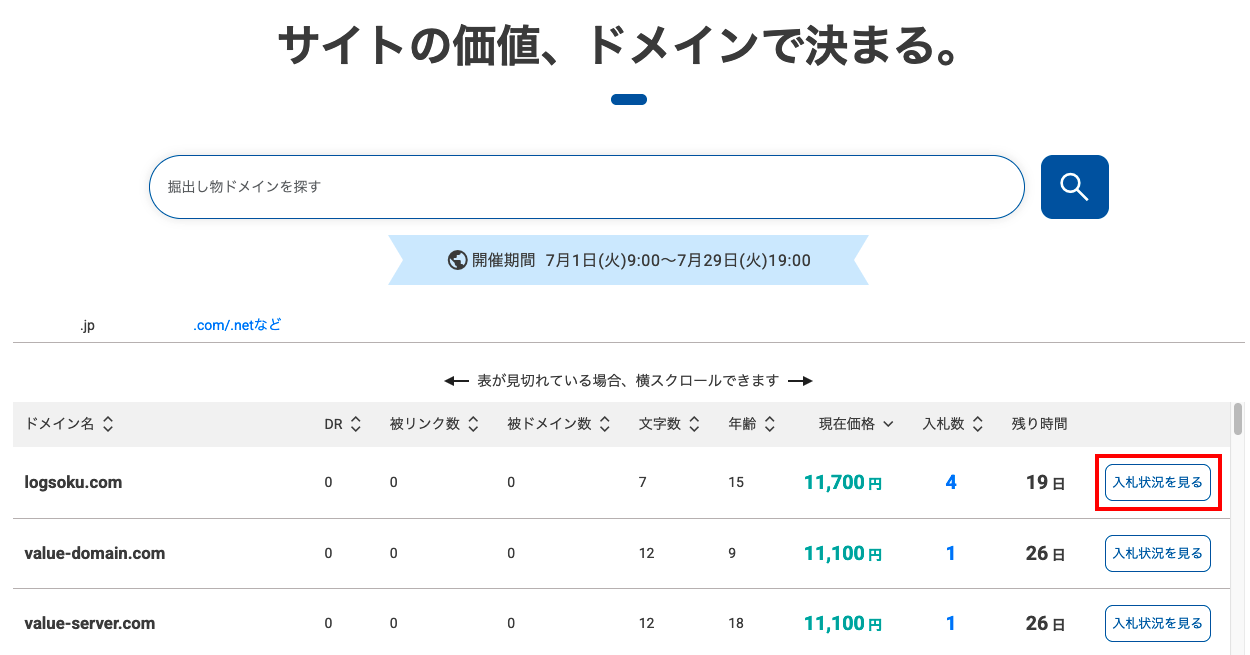Sort by 入札数 column arrows
The height and width of the screenshot is (655, 1250).
978,424
